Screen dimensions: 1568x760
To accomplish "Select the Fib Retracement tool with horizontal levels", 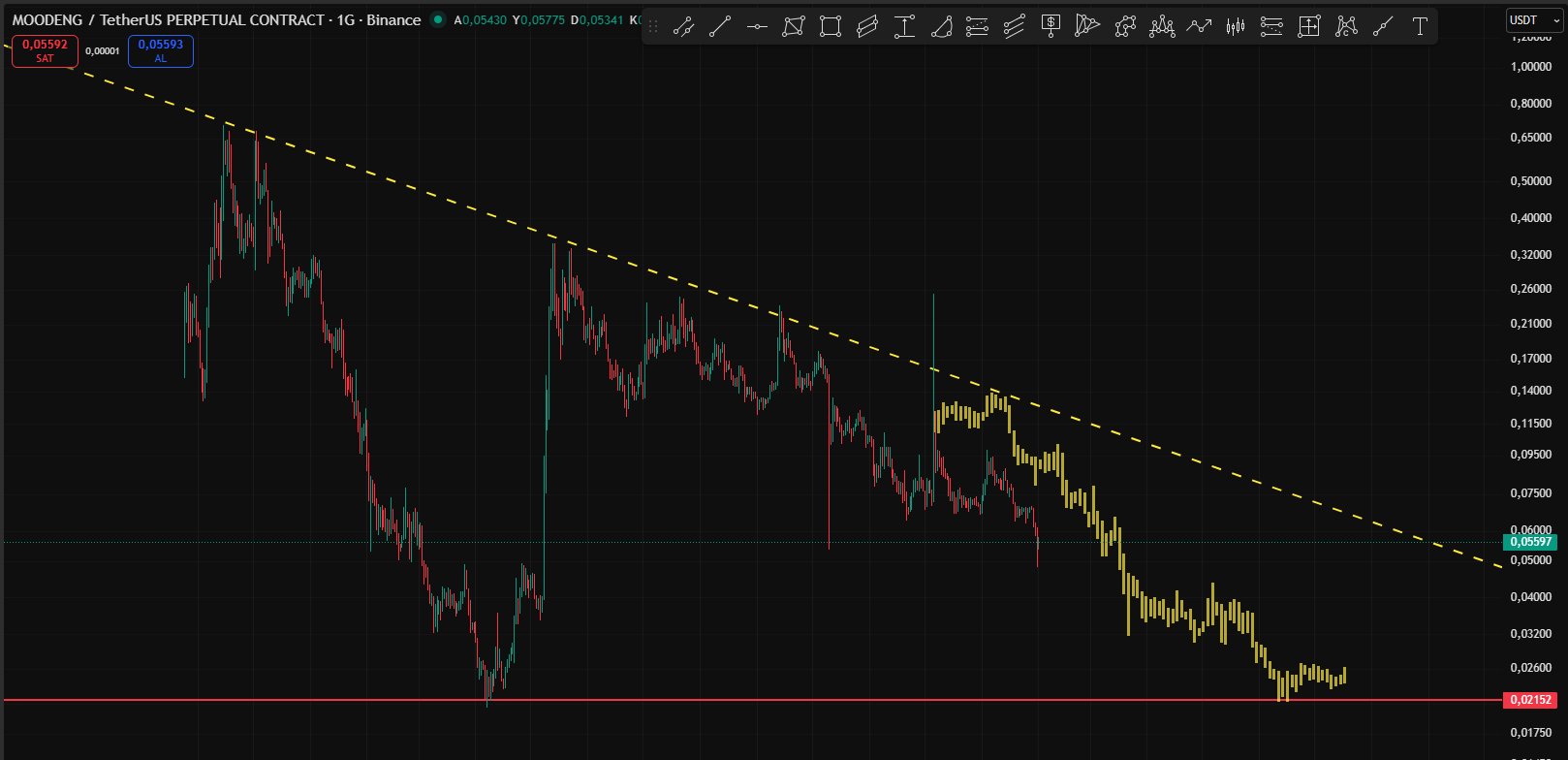I will [977, 27].
